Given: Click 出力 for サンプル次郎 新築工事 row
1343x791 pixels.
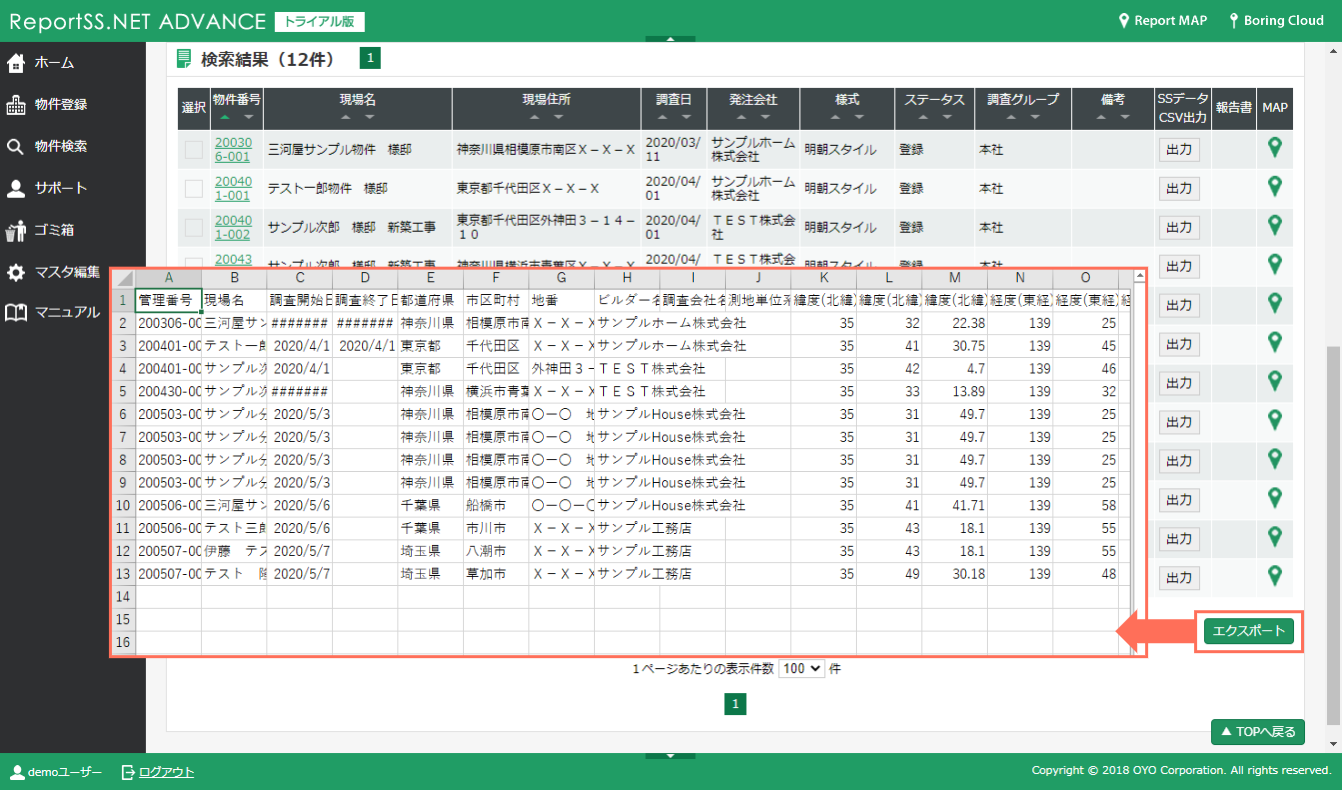Looking at the screenshot, I should [1179, 228].
